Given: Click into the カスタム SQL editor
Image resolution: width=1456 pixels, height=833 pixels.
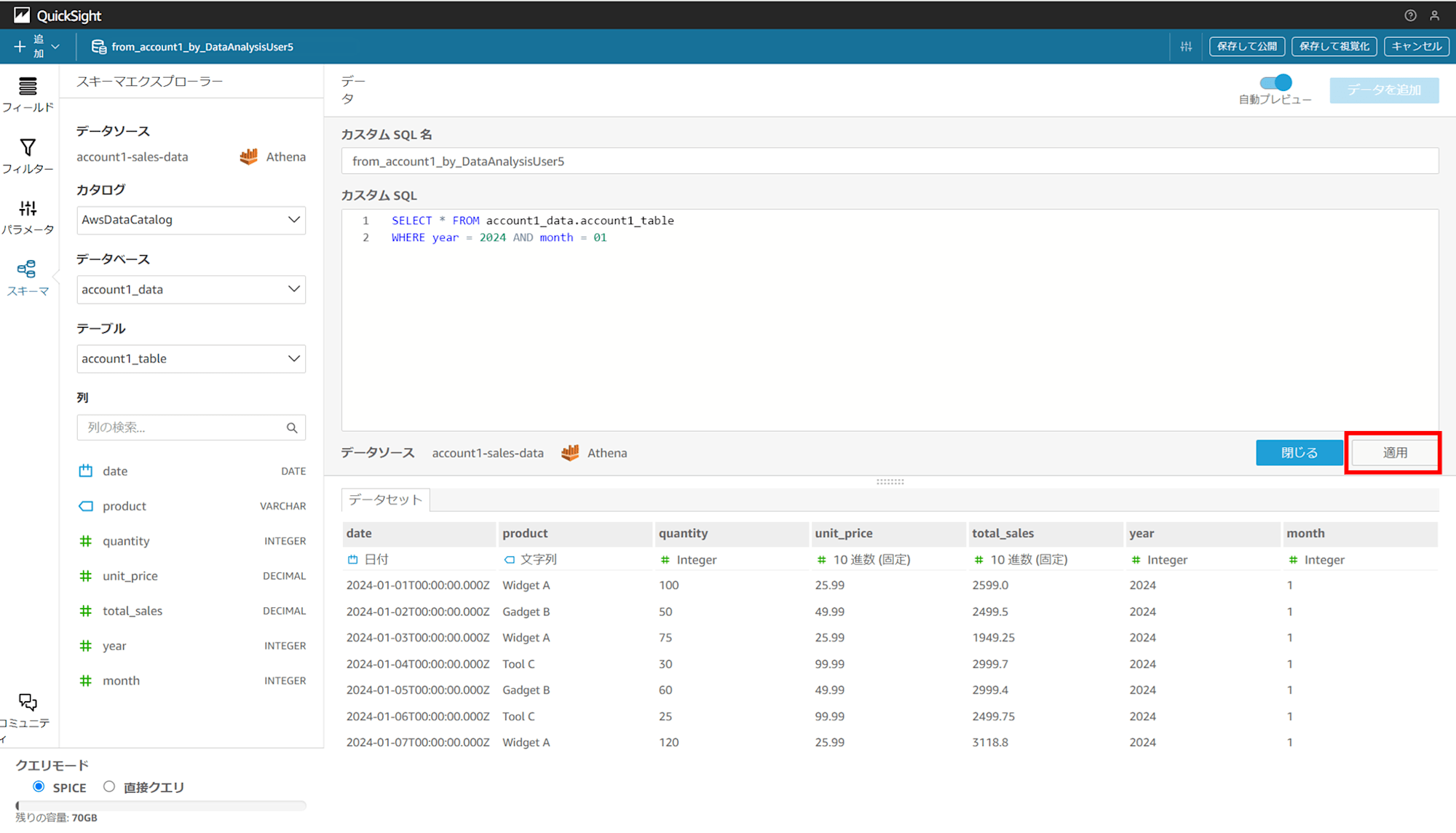Looking at the screenshot, I should 890,320.
